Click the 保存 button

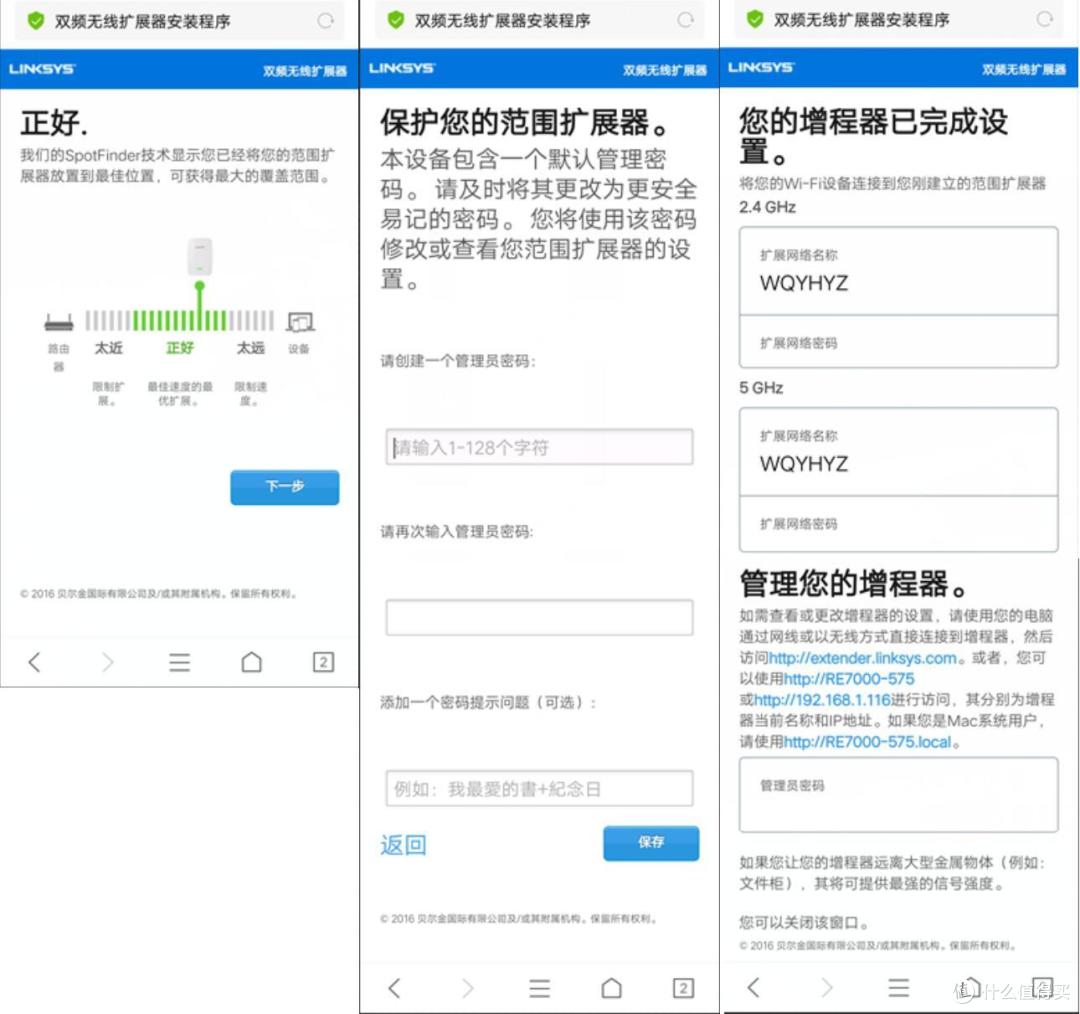click(x=651, y=843)
